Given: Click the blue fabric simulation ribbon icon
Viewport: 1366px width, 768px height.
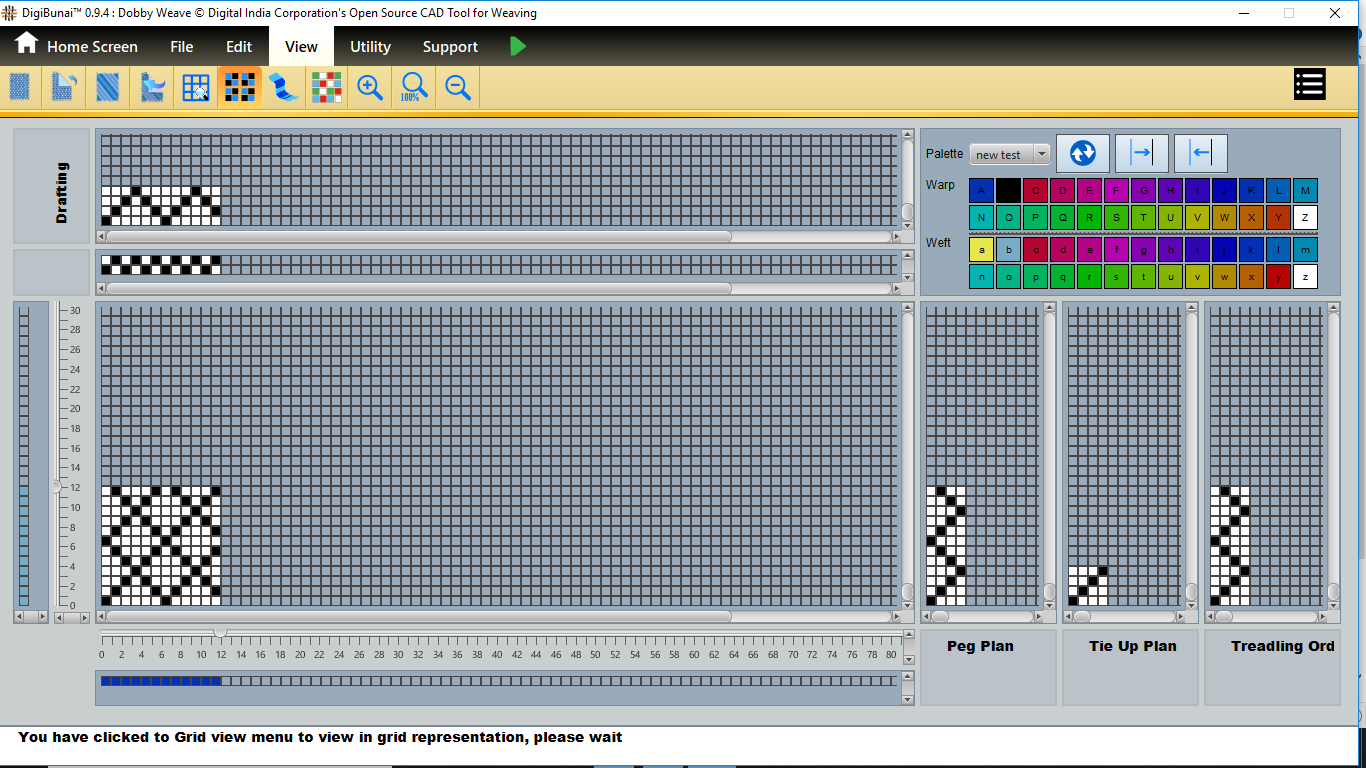Looking at the screenshot, I should 283,88.
